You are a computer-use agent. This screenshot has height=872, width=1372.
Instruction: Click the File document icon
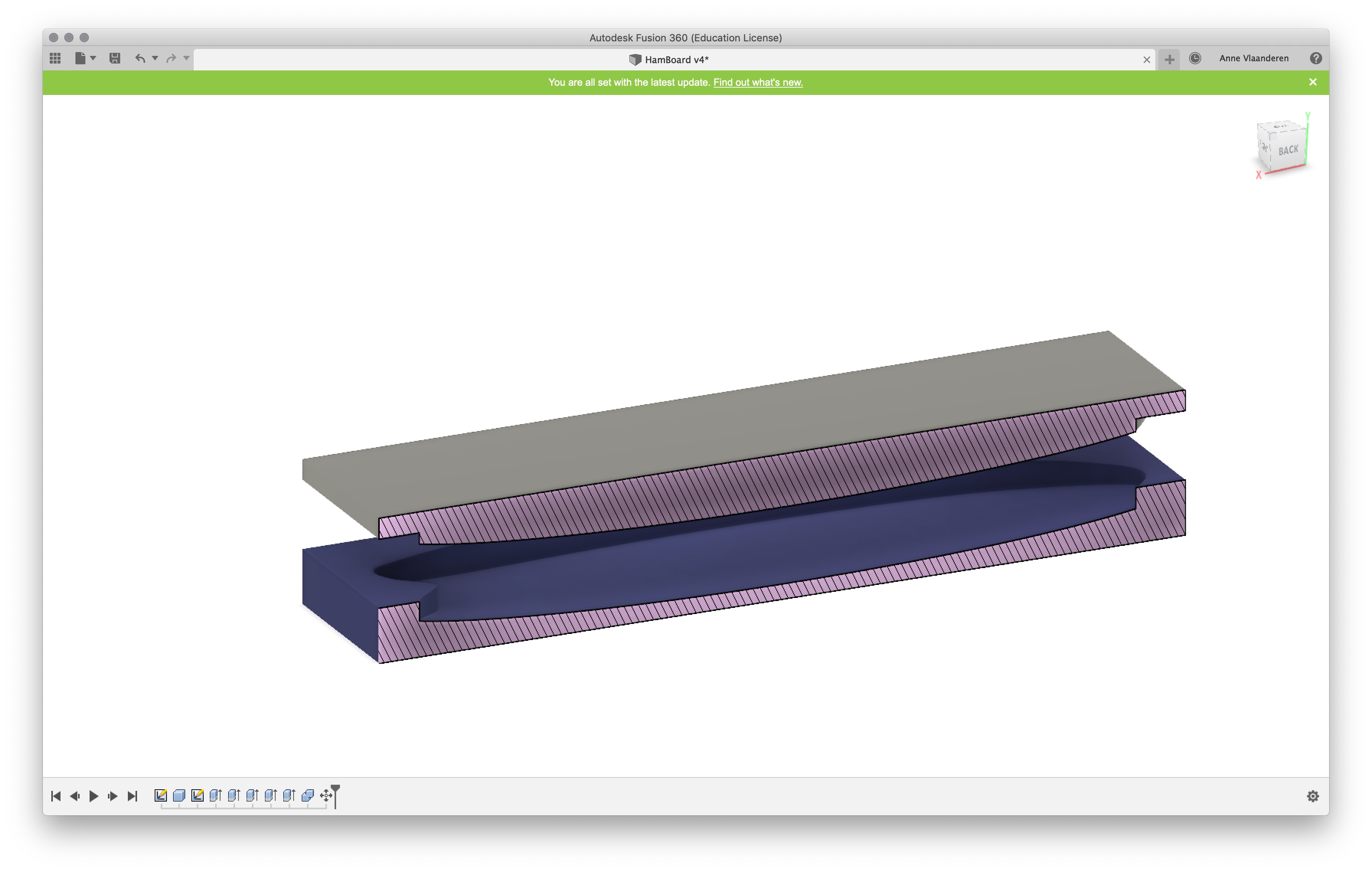tap(80, 58)
